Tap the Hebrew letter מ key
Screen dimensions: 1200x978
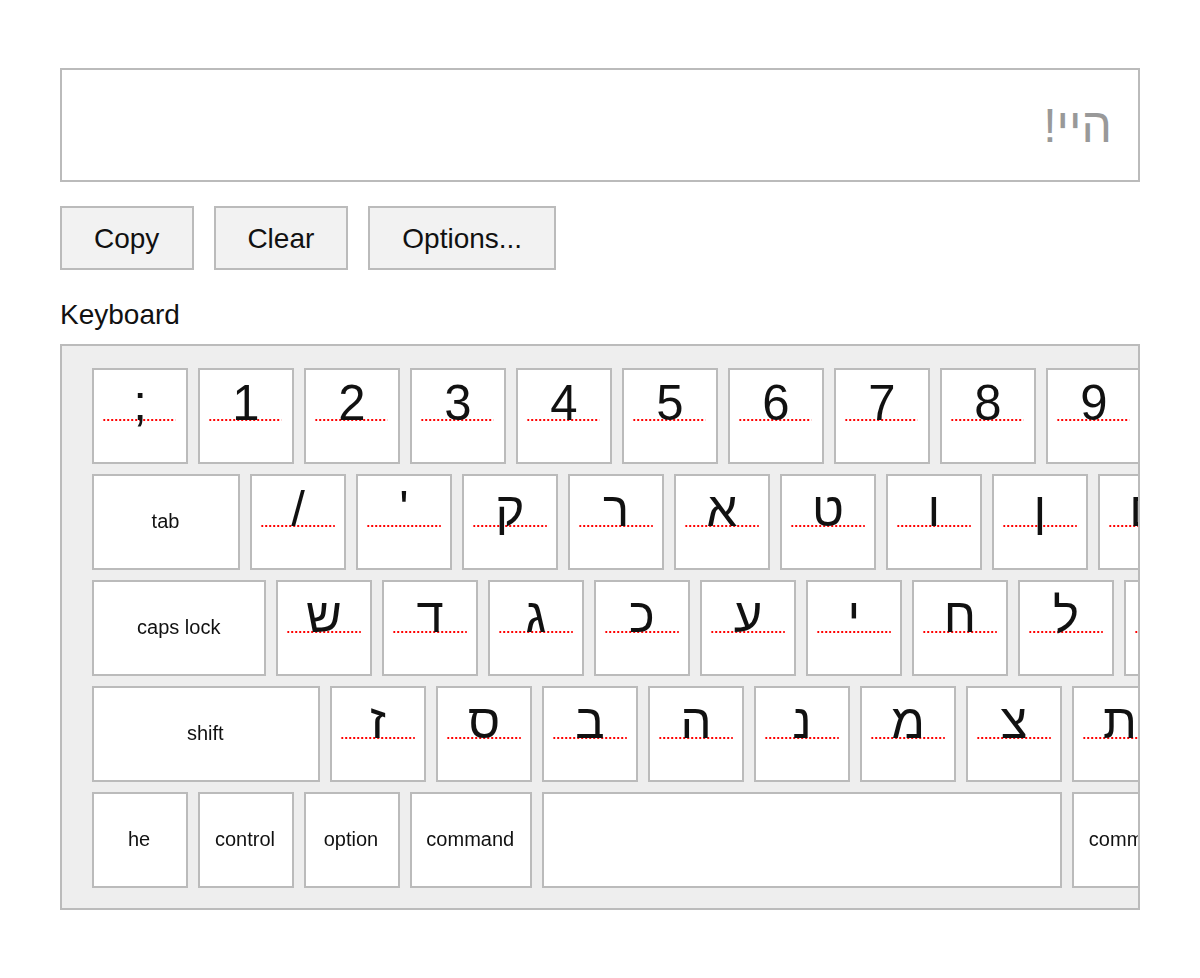[908, 734]
